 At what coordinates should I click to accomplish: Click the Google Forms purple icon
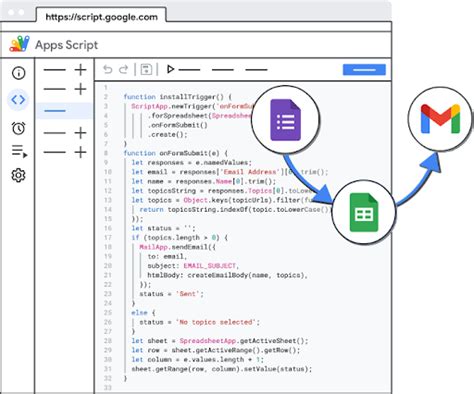pyautogui.click(x=285, y=120)
